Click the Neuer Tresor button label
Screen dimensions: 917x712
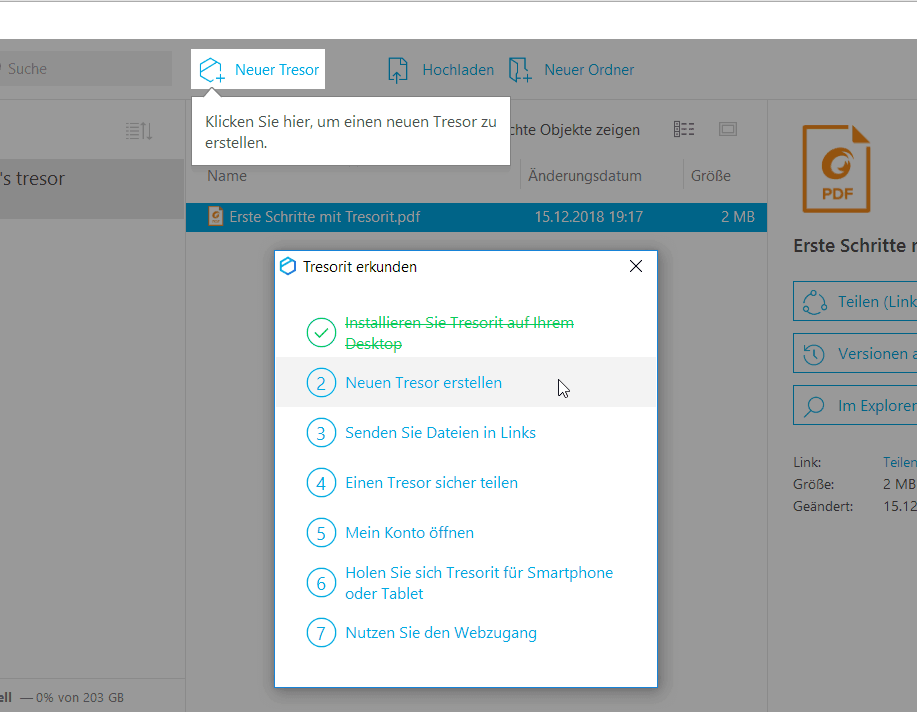(x=277, y=70)
